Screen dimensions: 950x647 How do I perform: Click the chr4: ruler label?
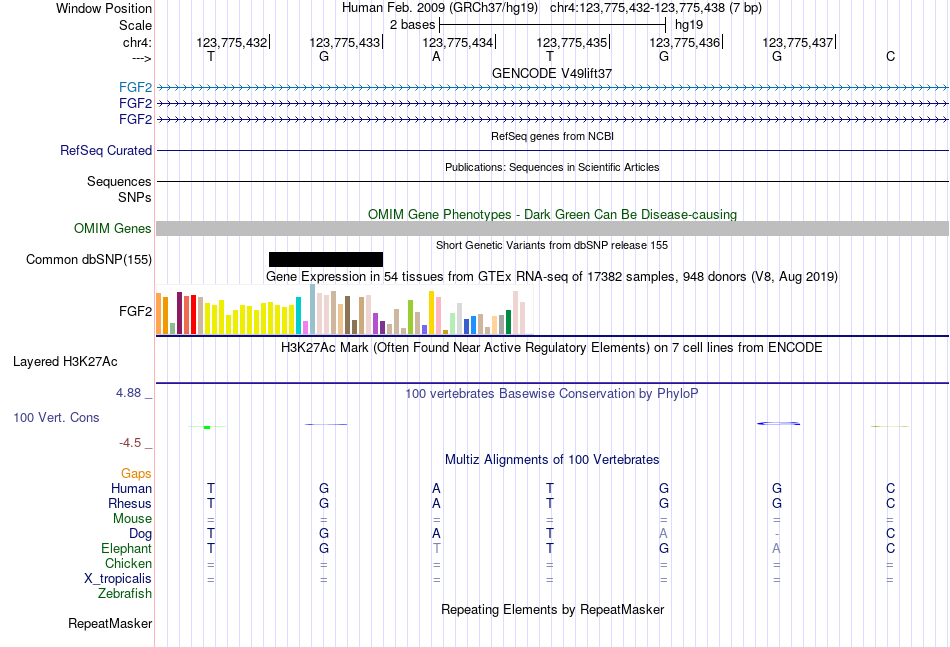coord(137,42)
